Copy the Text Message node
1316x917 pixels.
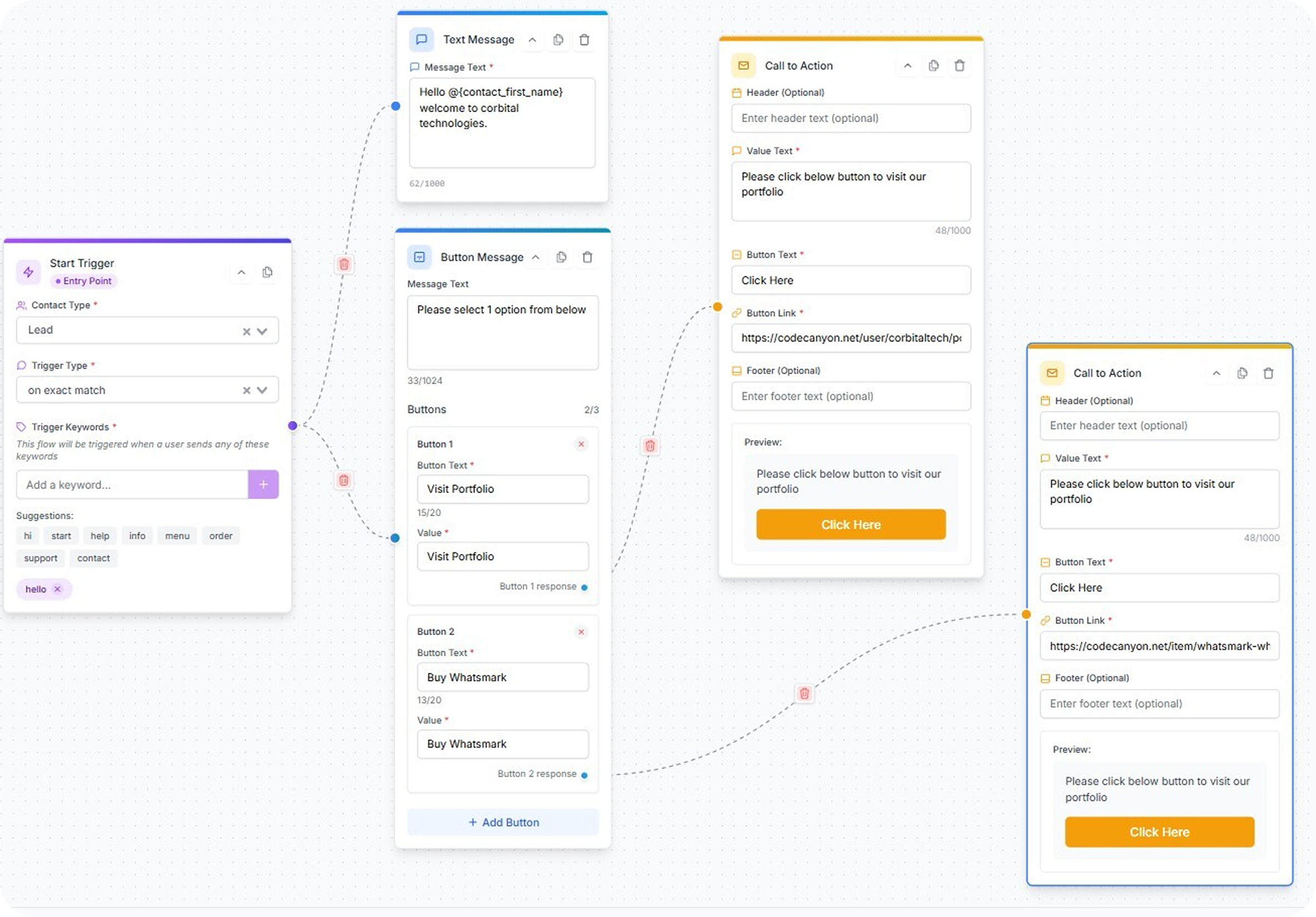tap(558, 39)
